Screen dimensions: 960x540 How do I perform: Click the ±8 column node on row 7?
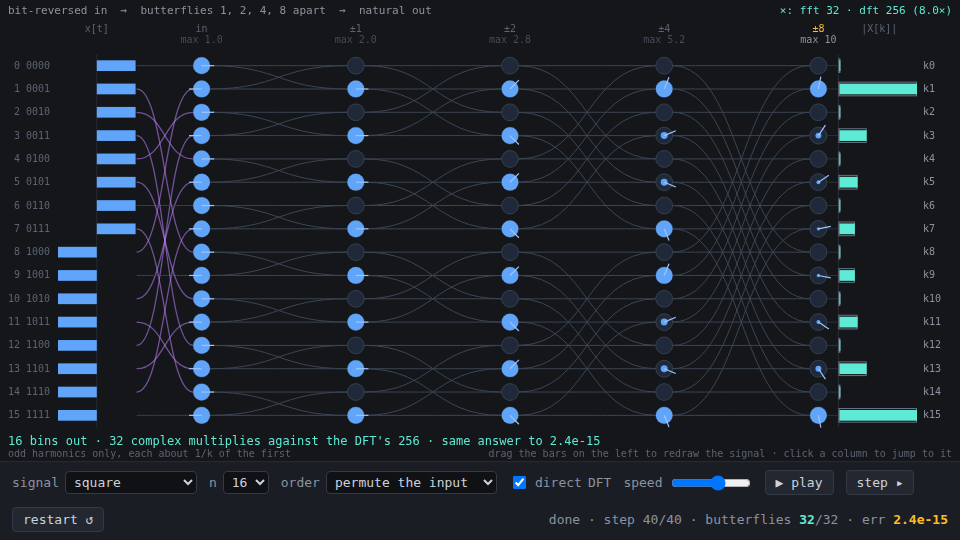pos(819,229)
